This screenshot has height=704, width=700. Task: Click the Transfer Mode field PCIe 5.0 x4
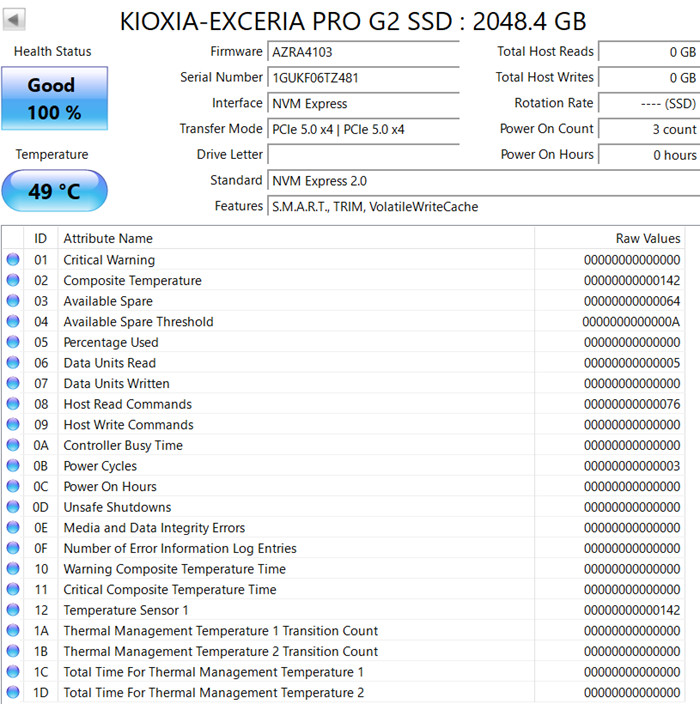363,129
